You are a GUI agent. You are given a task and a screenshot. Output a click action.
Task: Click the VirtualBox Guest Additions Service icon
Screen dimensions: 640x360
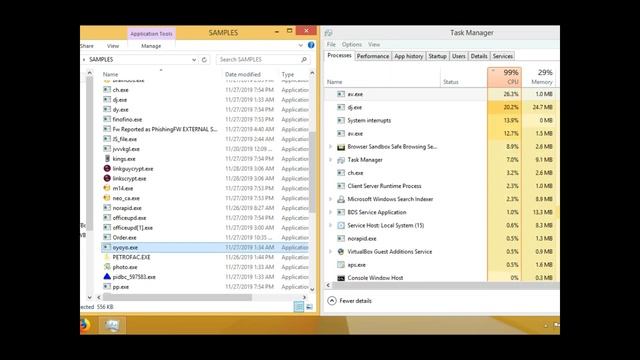[341, 252]
